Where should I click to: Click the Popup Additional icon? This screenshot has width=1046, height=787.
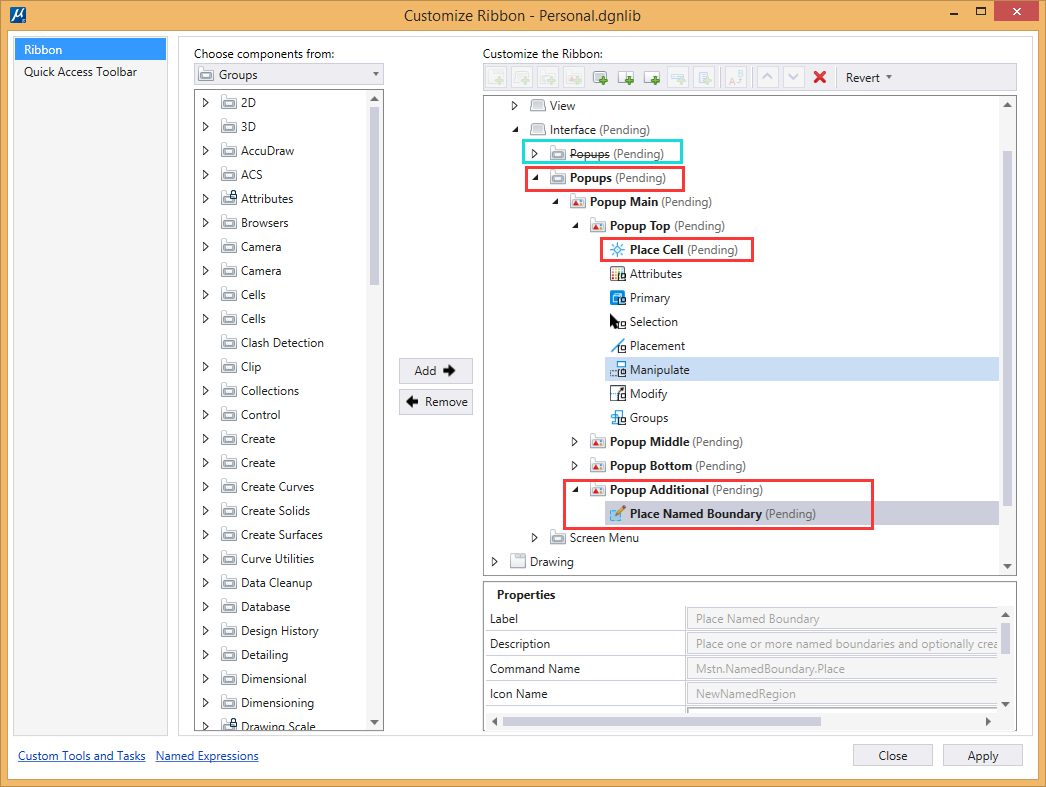[x=598, y=490]
